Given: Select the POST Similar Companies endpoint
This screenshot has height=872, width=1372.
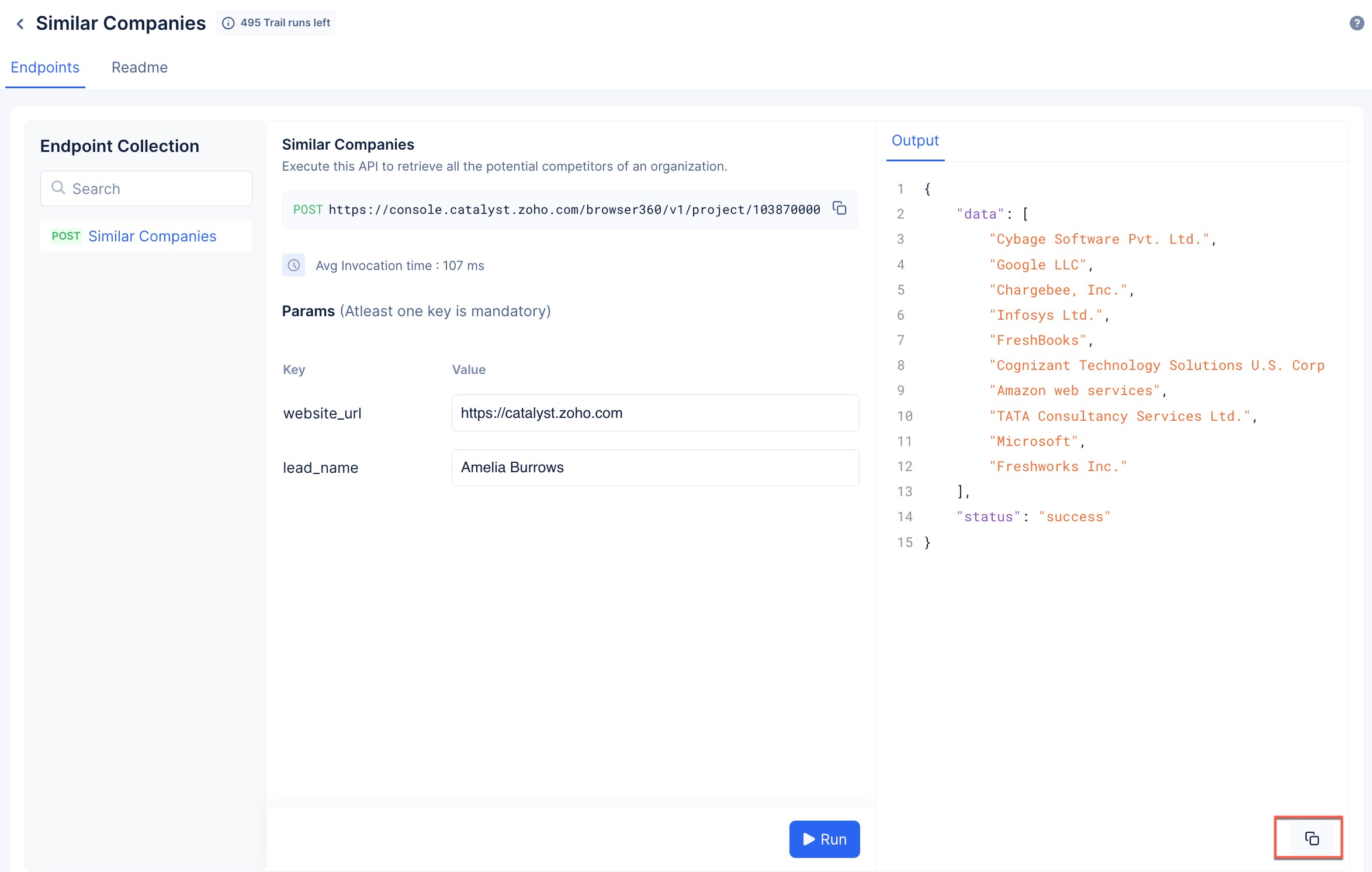Looking at the screenshot, I should point(146,236).
